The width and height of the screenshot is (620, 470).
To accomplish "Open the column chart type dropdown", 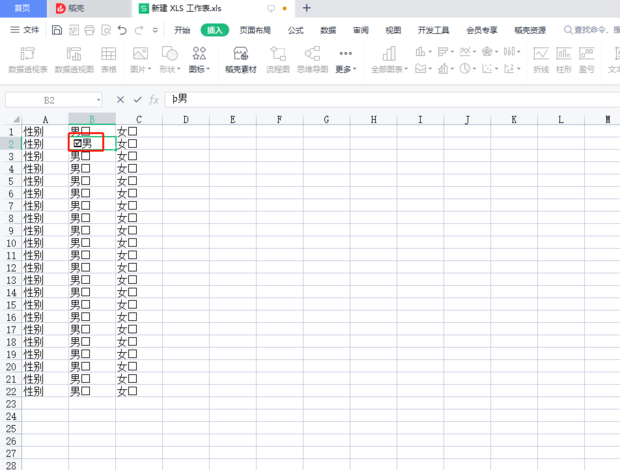I will [x=423, y=51].
